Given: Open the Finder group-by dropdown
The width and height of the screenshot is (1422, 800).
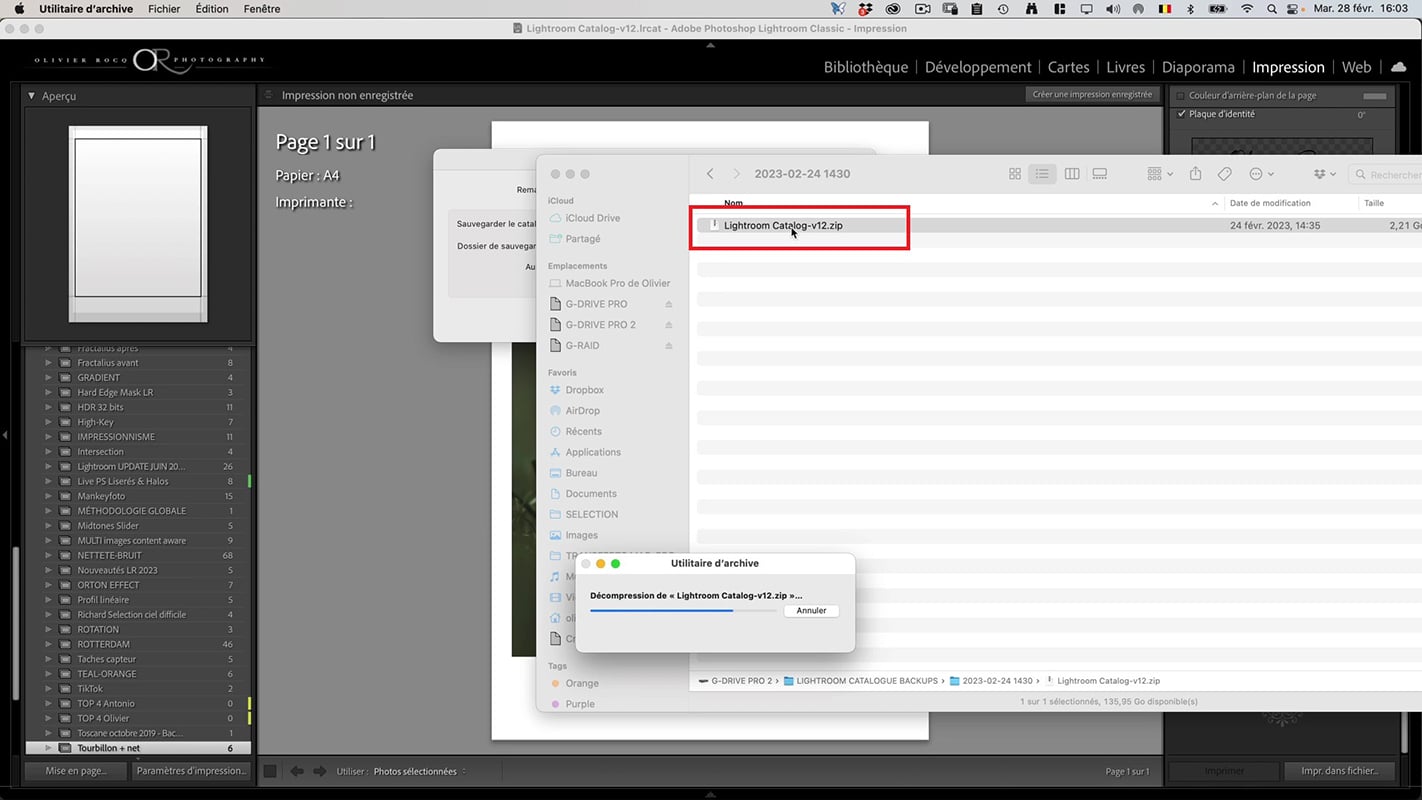Looking at the screenshot, I should 1160,174.
